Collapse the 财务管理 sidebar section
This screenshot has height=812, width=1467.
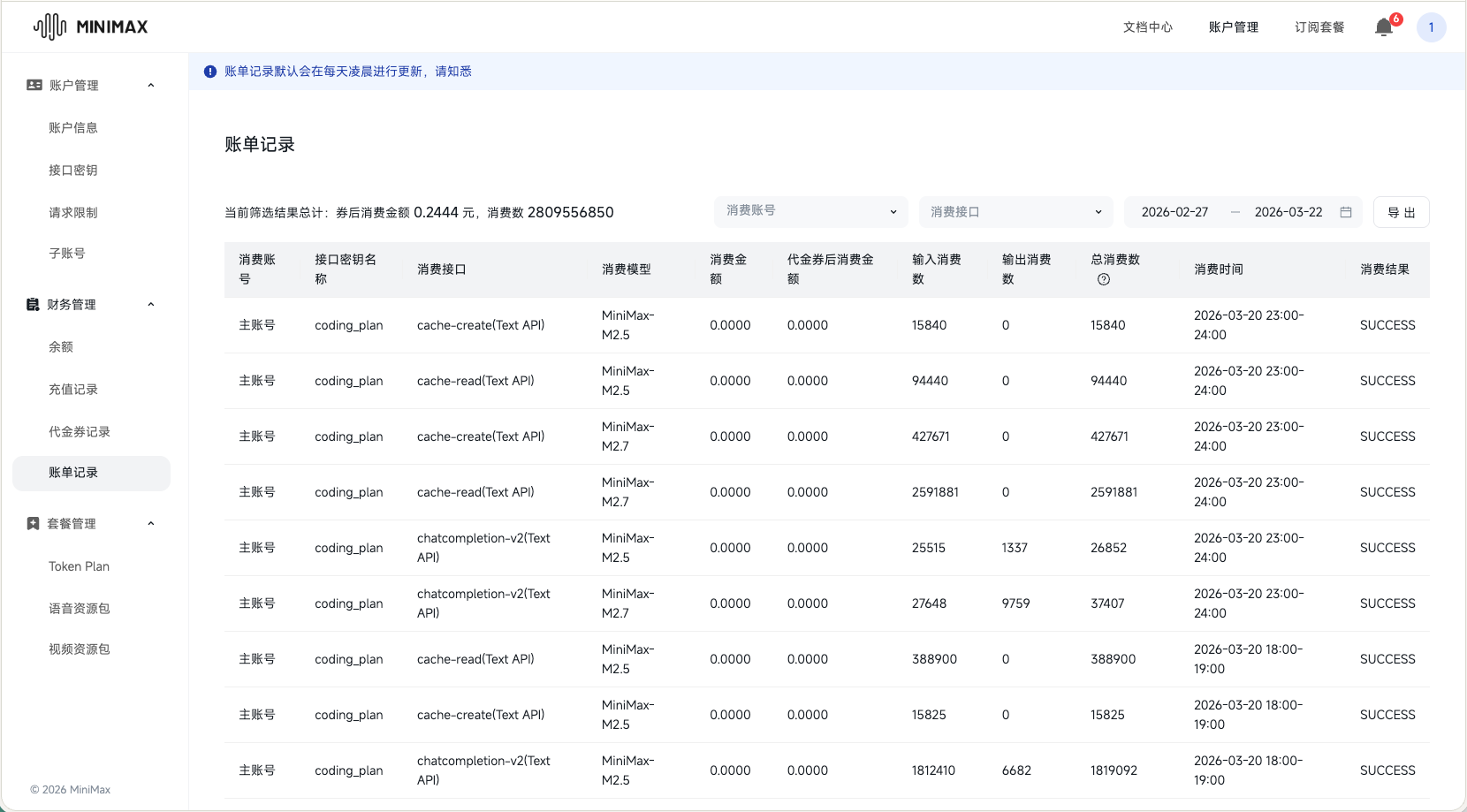click(151, 304)
